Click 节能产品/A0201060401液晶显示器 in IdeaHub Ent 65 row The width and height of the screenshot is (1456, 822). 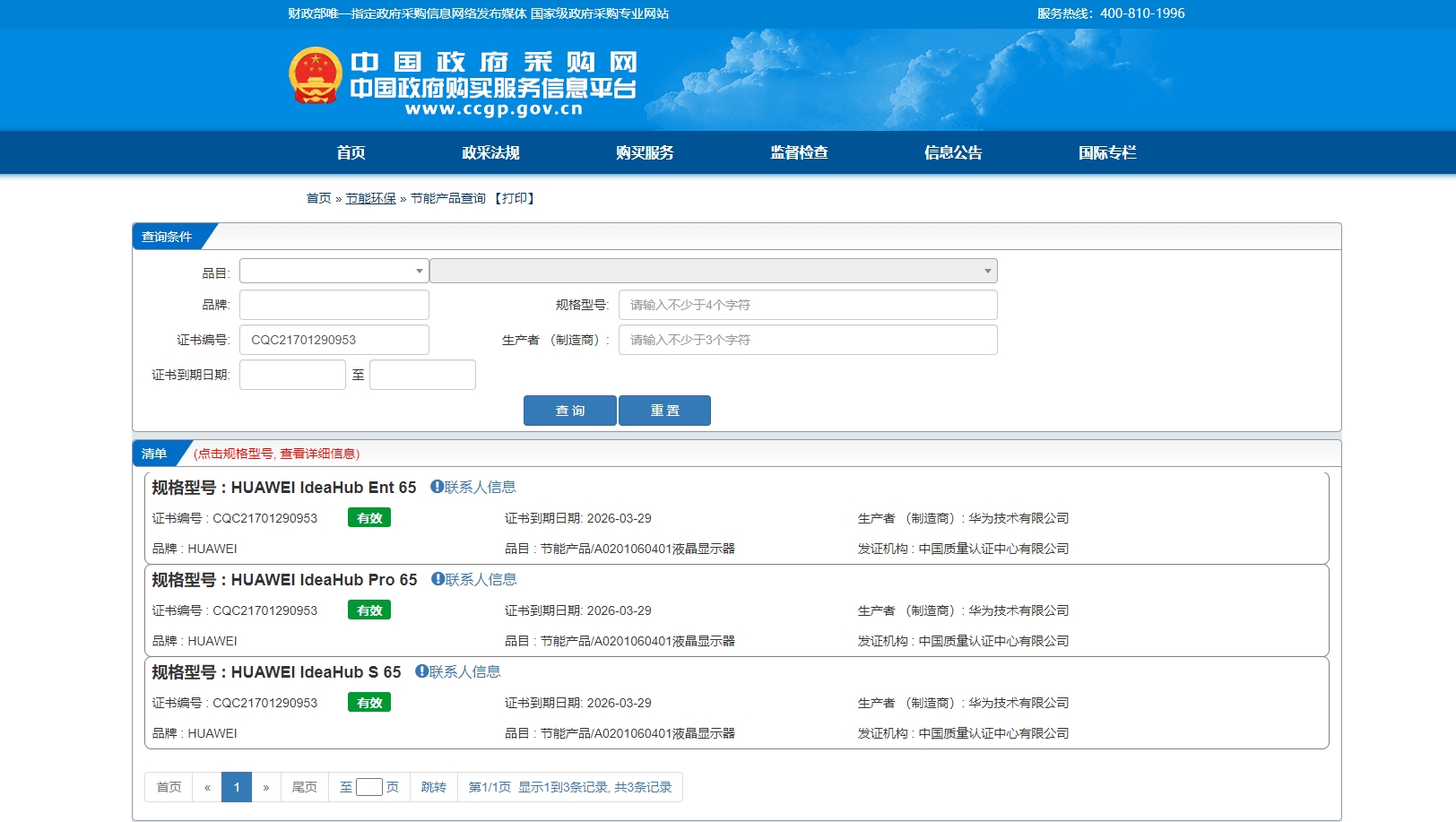tap(637, 549)
